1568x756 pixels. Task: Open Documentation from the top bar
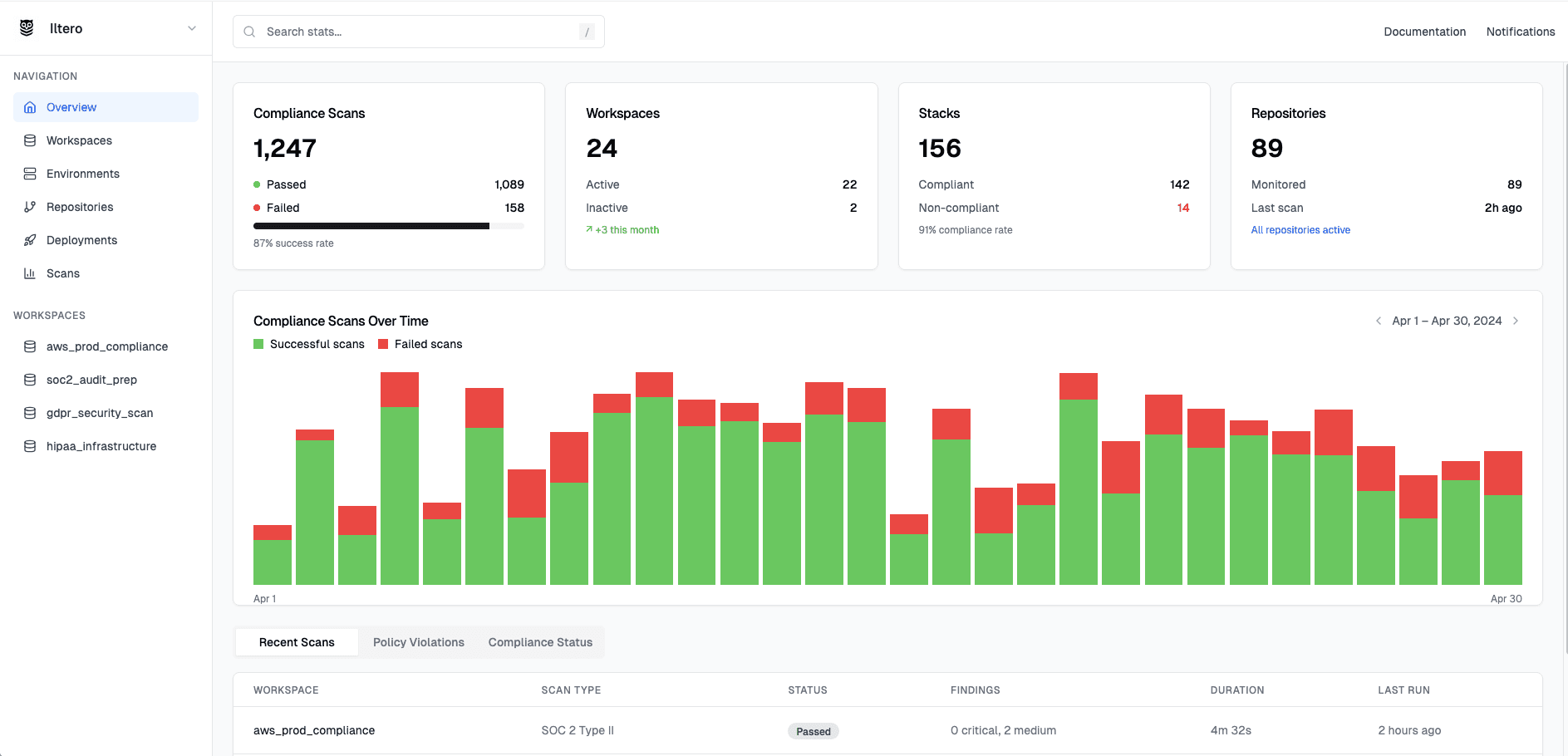(x=1424, y=32)
